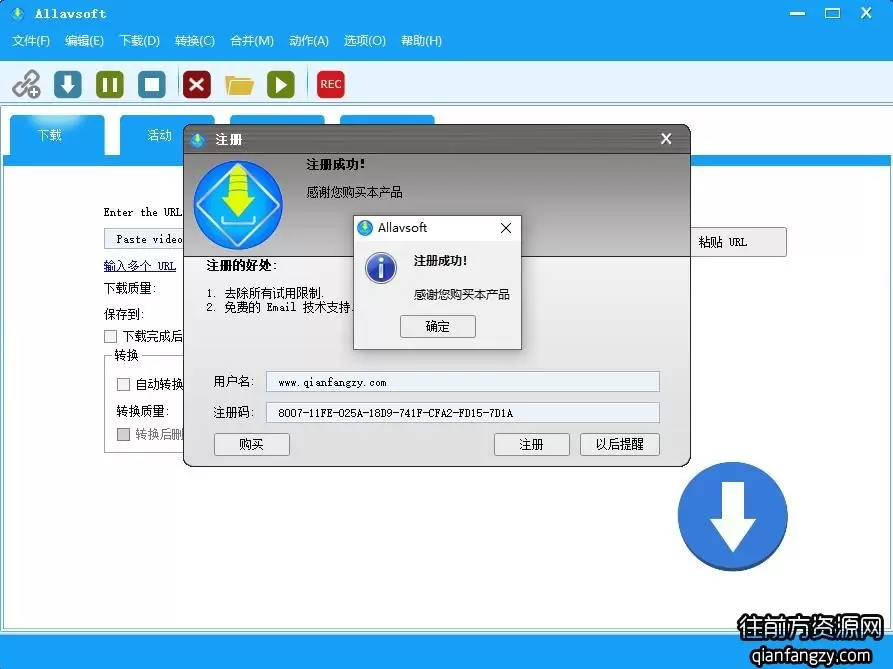This screenshot has height=669, width=893.
Task: Close the Allavsoft message box
Action: (x=506, y=228)
